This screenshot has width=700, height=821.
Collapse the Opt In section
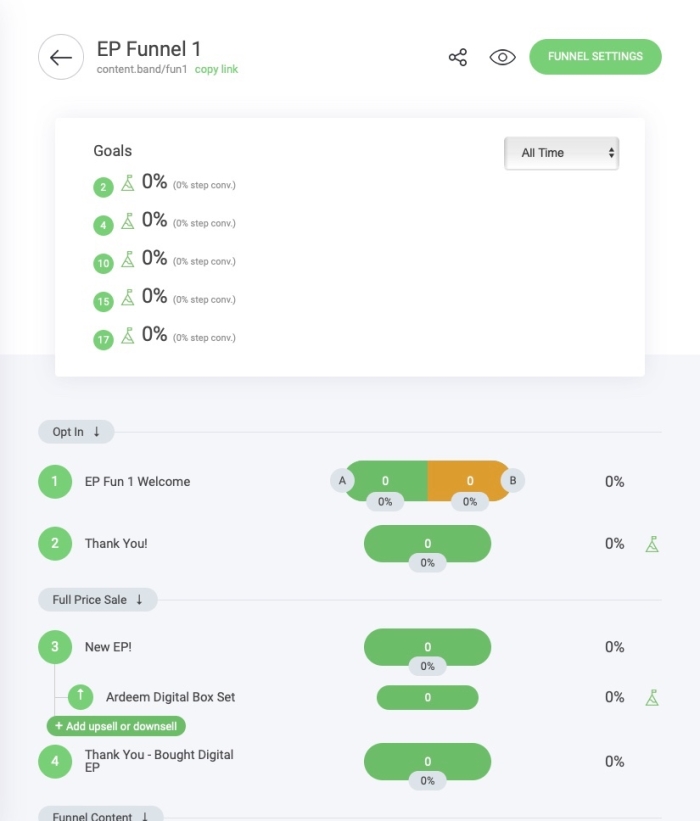(x=76, y=432)
